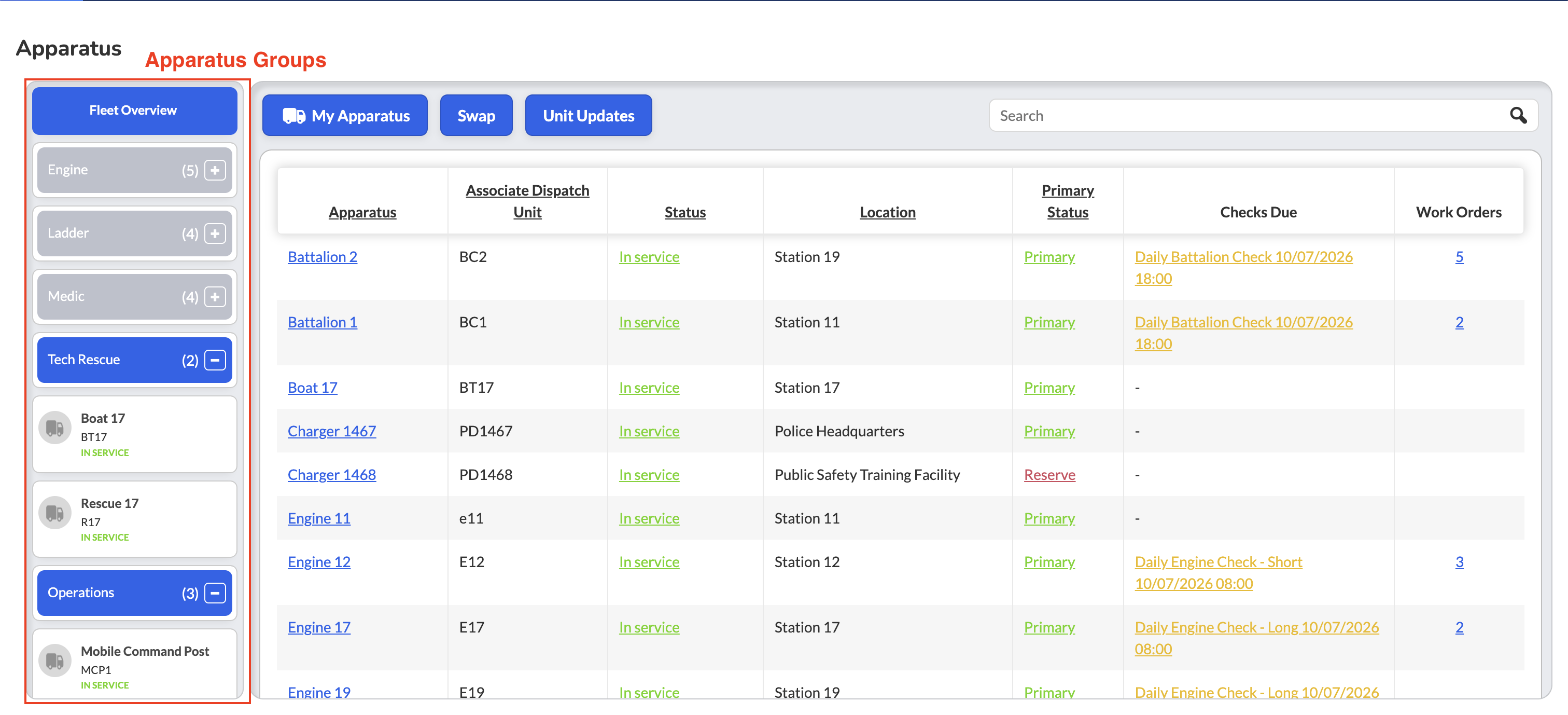1568x715 pixels.
Task: Sort by Status column header
Action: pos(685,213)
